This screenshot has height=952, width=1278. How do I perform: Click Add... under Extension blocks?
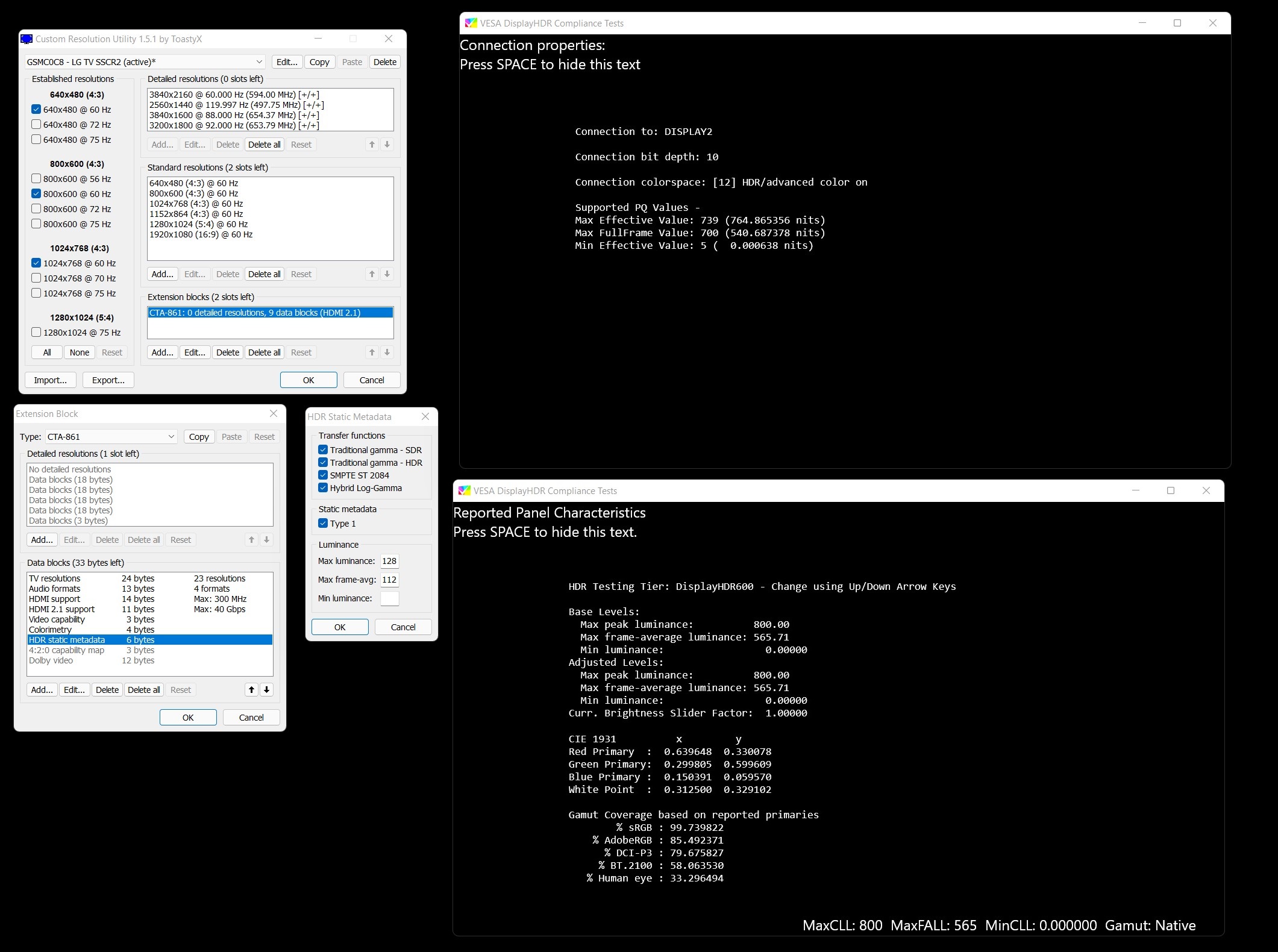[163, 352]
